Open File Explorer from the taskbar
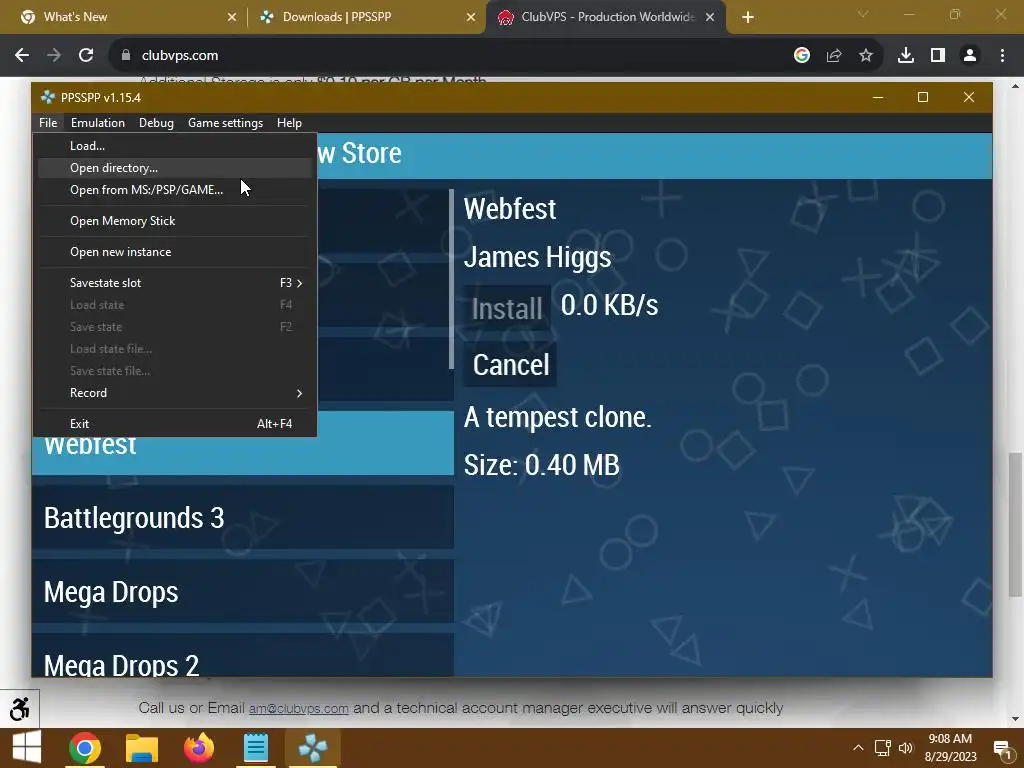This screenshot has height=768, width=1024. click(x=142, y=748)
